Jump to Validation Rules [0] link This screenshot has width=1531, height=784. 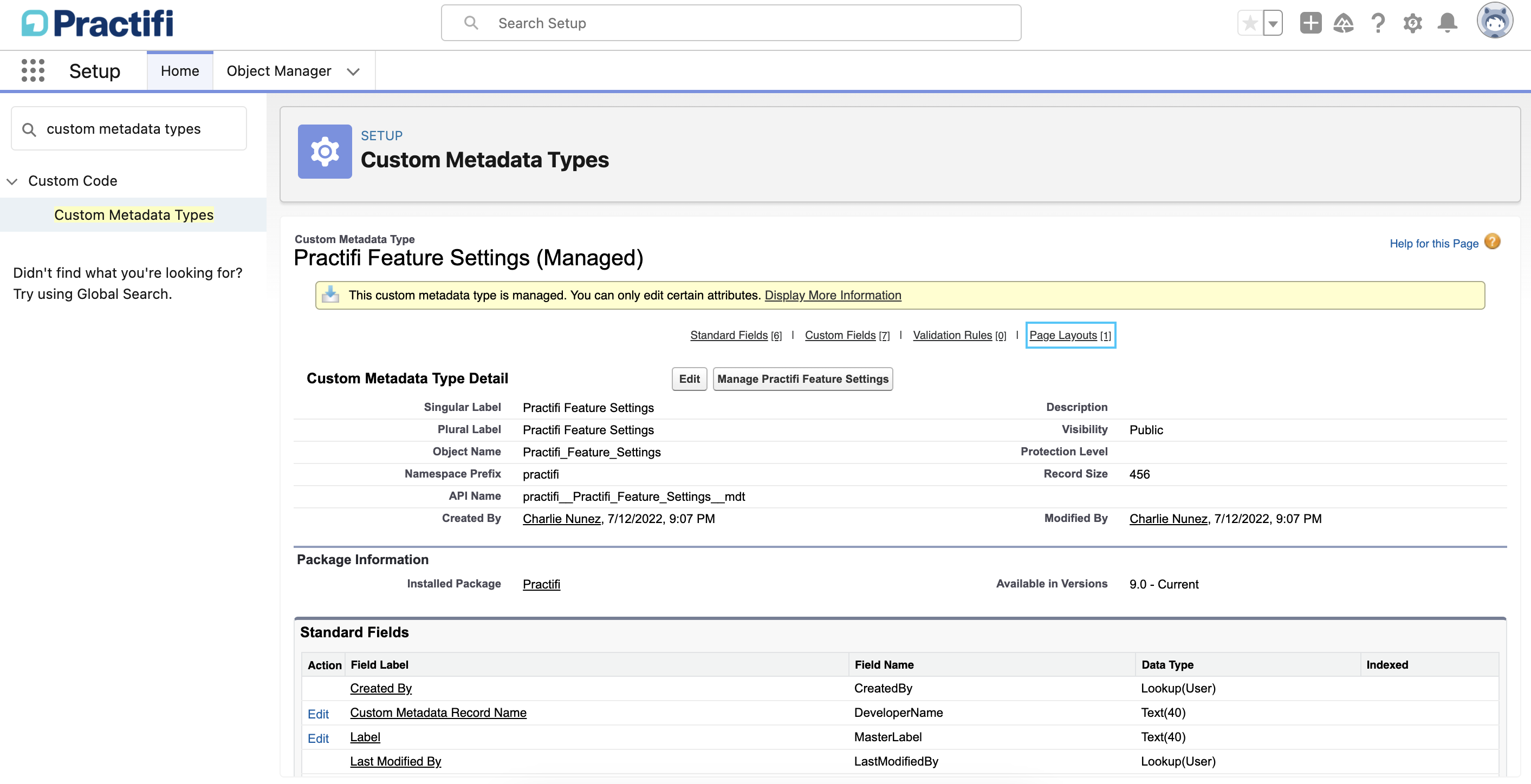click(x=959, y=336)
